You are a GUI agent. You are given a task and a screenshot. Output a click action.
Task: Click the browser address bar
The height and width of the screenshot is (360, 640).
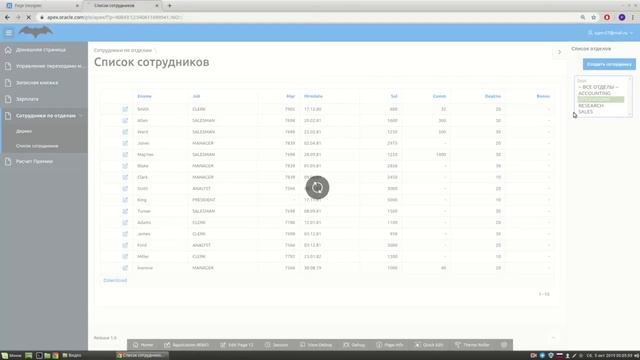pyautogui.click(x=306, y=17)
